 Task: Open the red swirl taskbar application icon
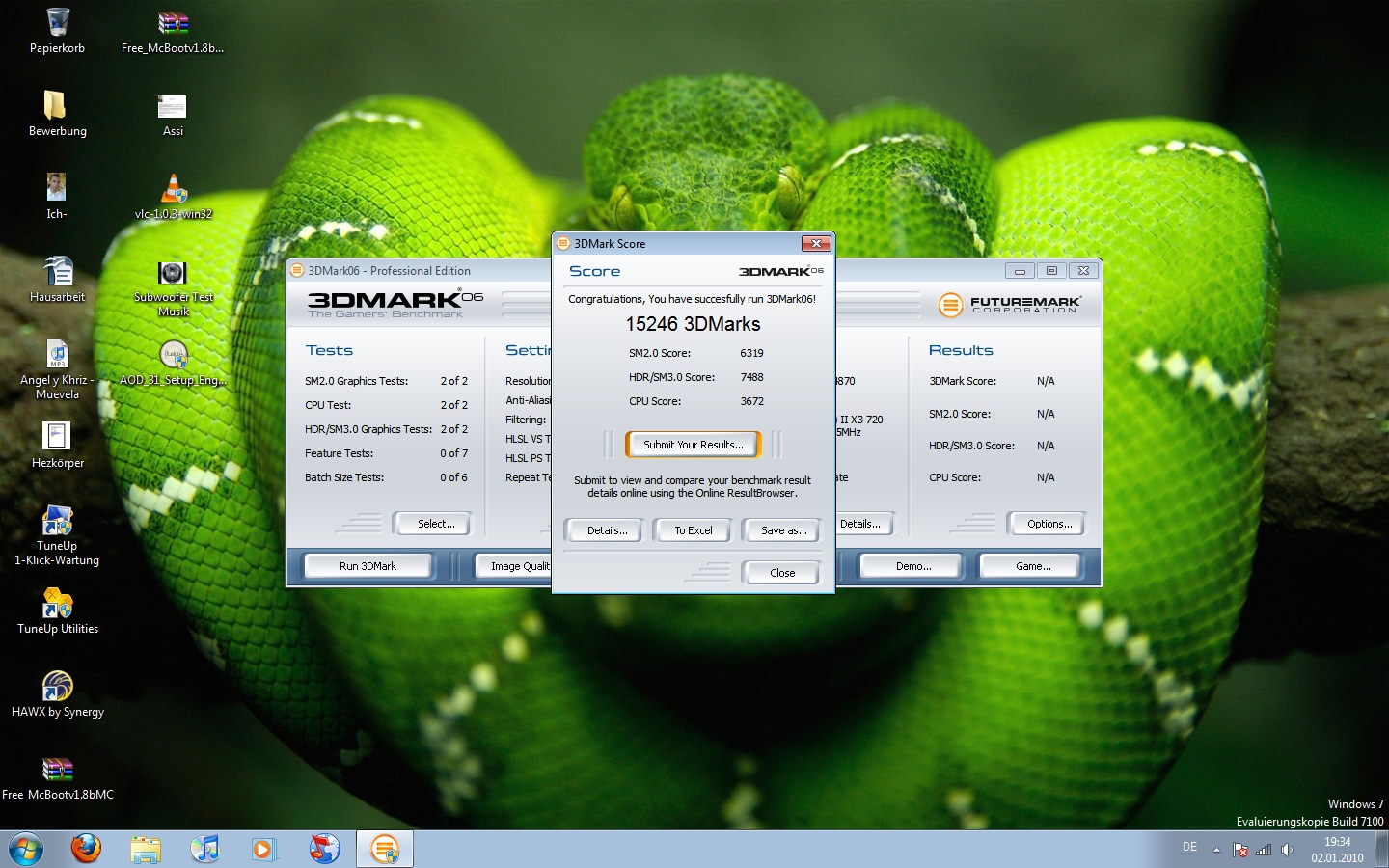[324, 849]
